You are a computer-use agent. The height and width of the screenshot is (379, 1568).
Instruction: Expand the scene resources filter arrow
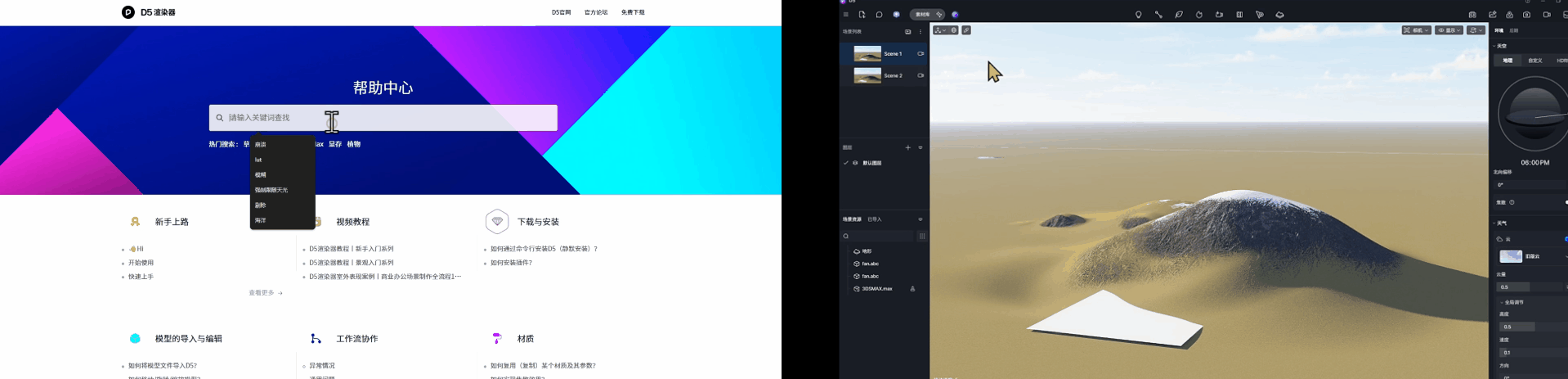(921, 219)
